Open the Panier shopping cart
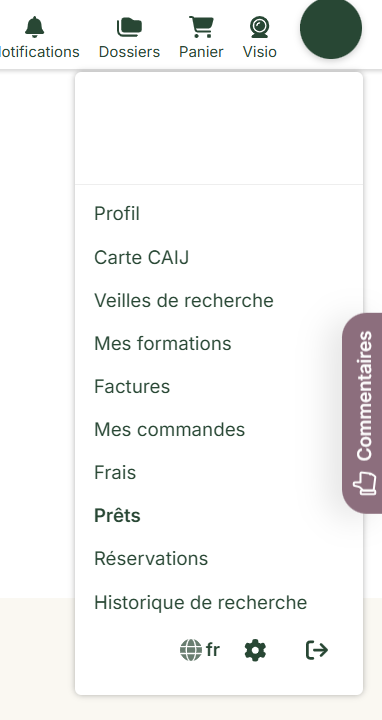 click(x=202, y=27)
